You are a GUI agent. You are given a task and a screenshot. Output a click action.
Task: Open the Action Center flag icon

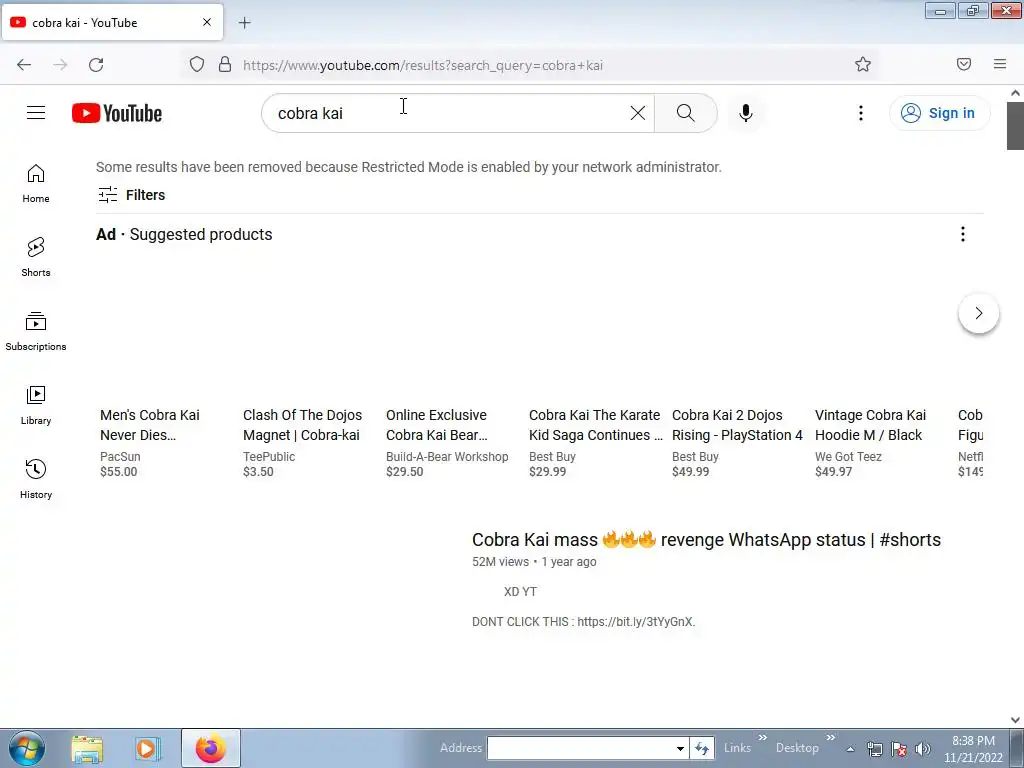(899, 749)
